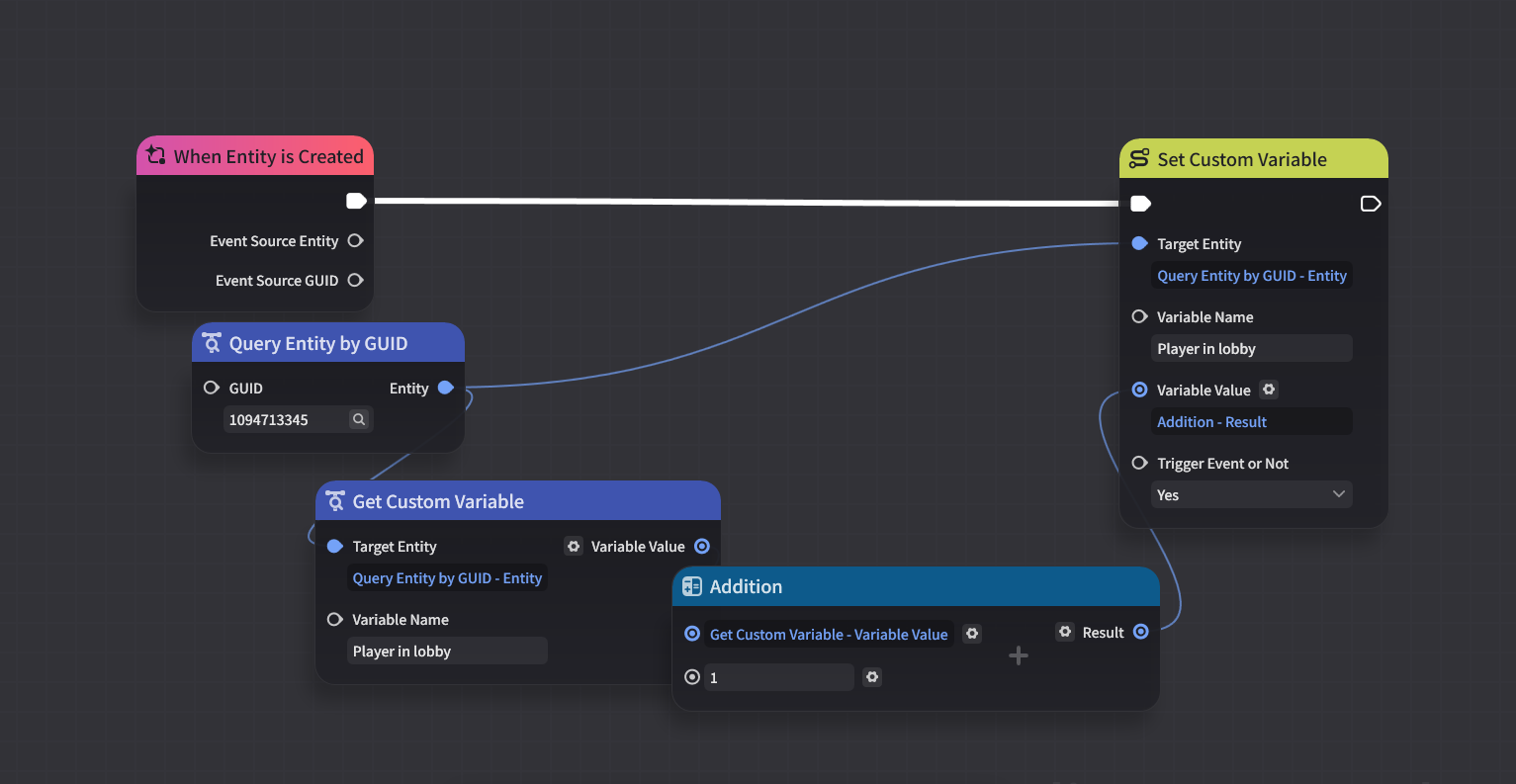This screenshot has width=1516, height=784.
Task: Click execution output pin of Set Custom Variable
Action: pyautogui.click(x=1371, y=204)
